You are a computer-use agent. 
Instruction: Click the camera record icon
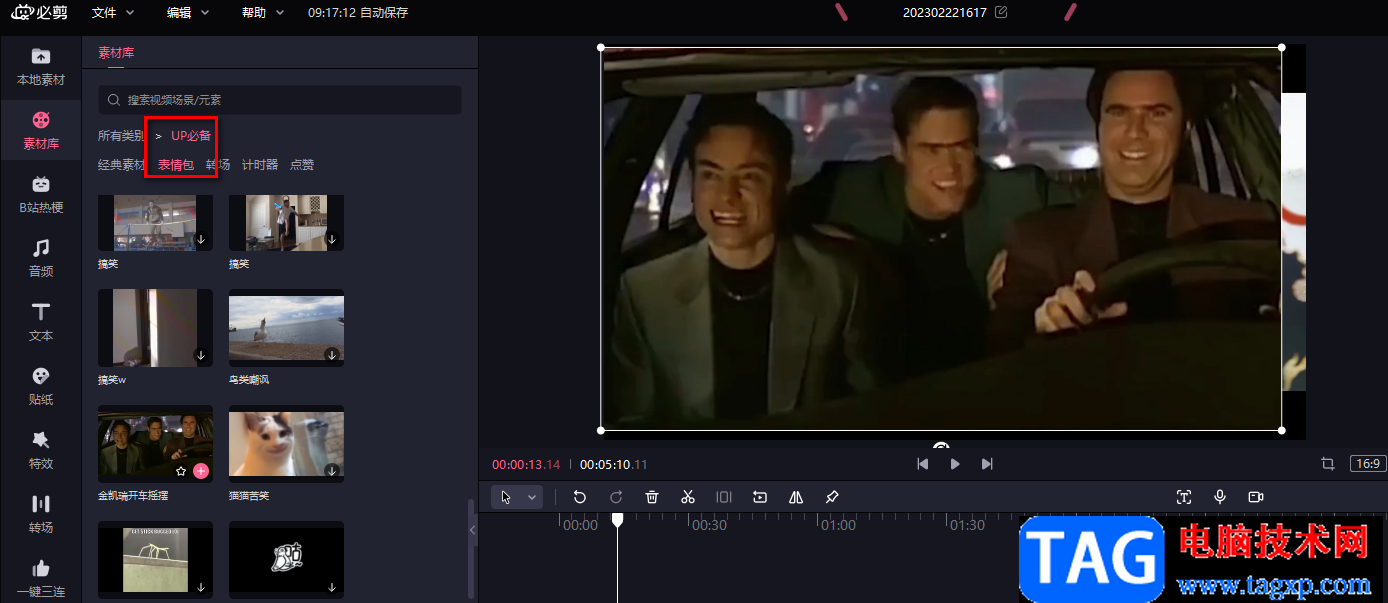1256,497
